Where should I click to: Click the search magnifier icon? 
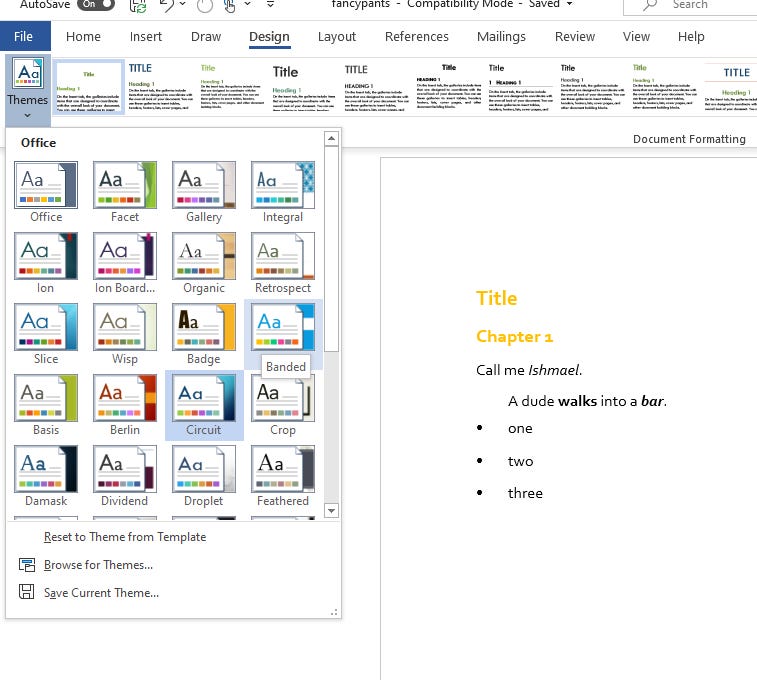pos(650,5)
